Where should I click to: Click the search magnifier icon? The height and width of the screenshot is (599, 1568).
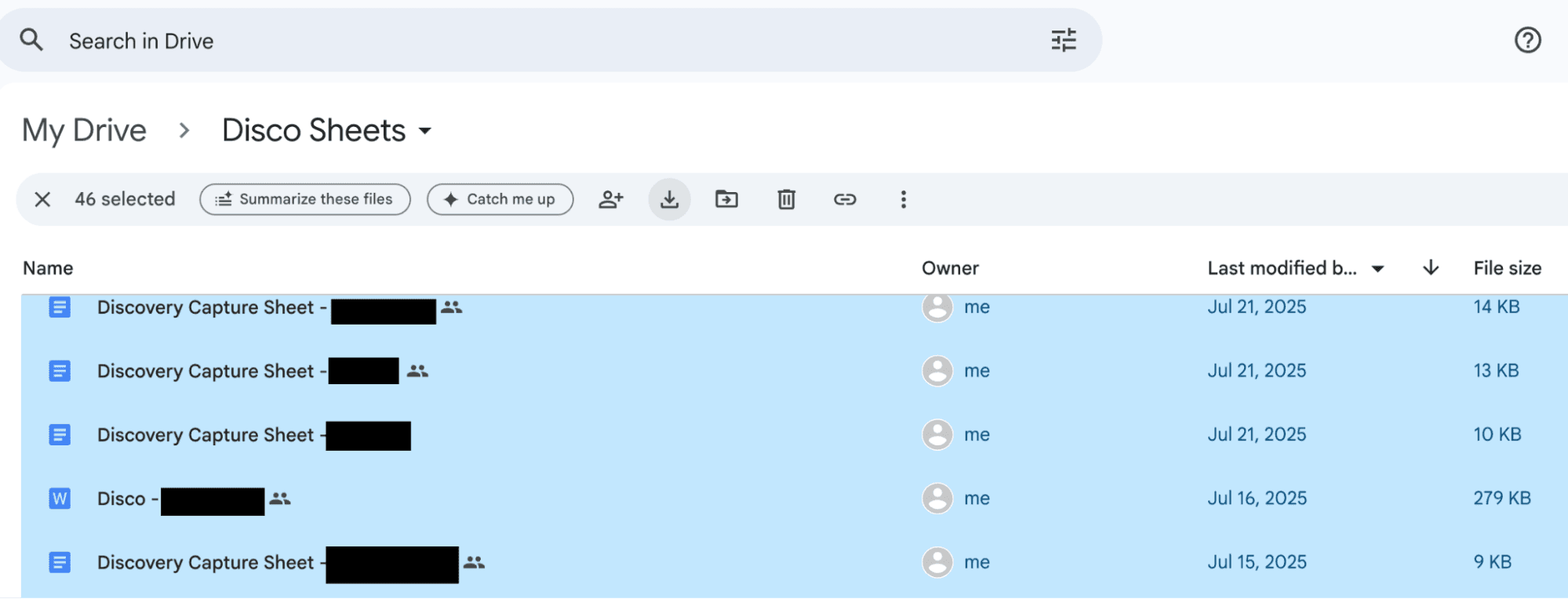coord(31,40)
